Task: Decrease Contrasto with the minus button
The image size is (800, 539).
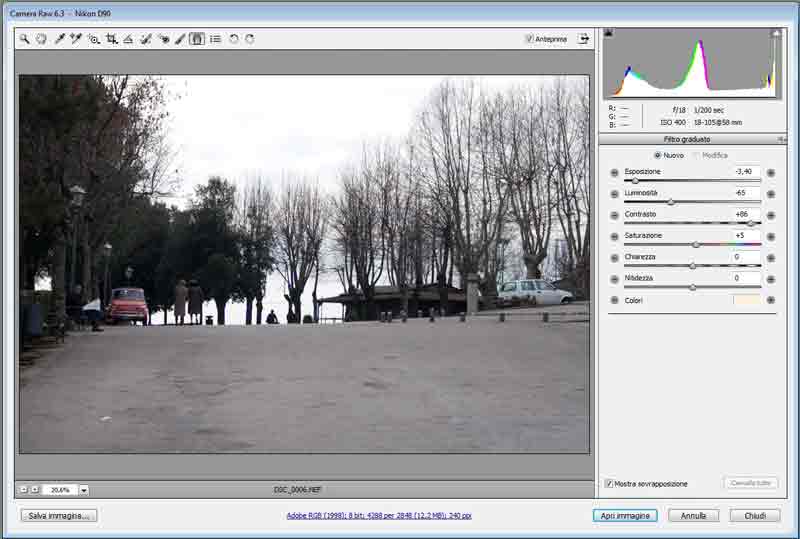Action: [614, 215]
